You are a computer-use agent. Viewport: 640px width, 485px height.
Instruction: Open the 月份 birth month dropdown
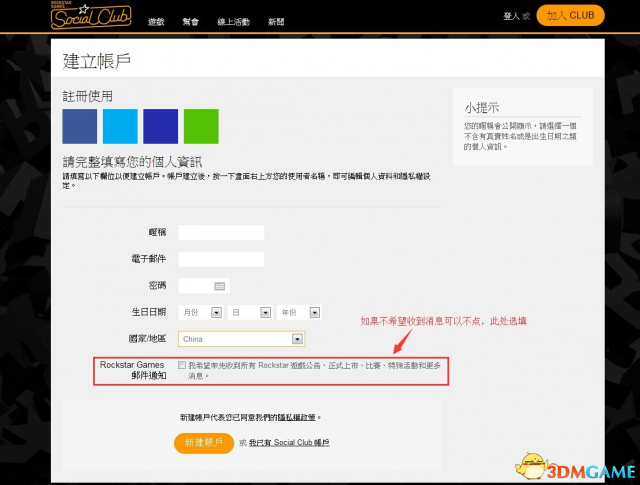[x=200, y=312]
